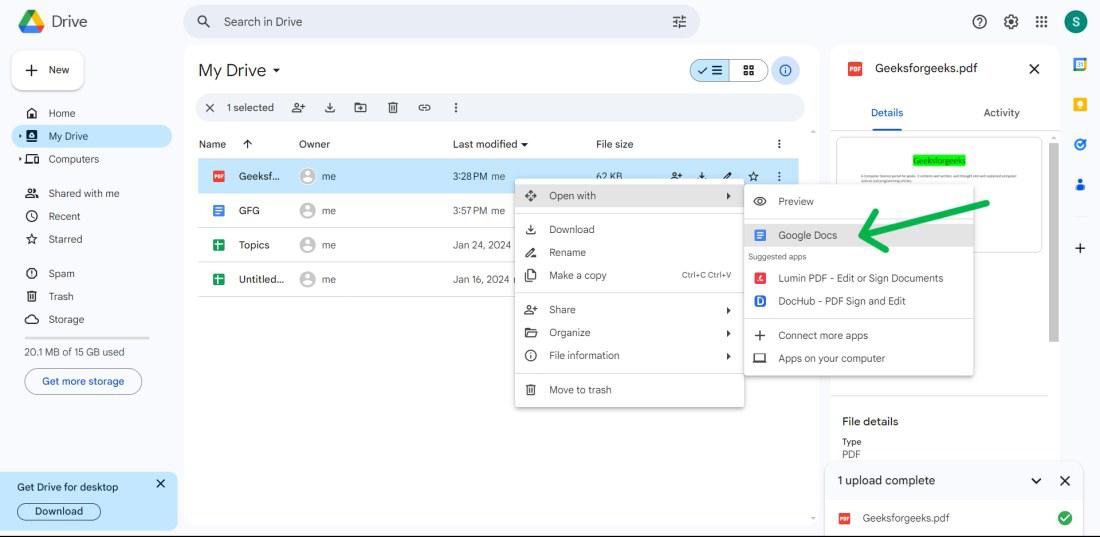Open the Settings gear icon

tap(1011, 22)
